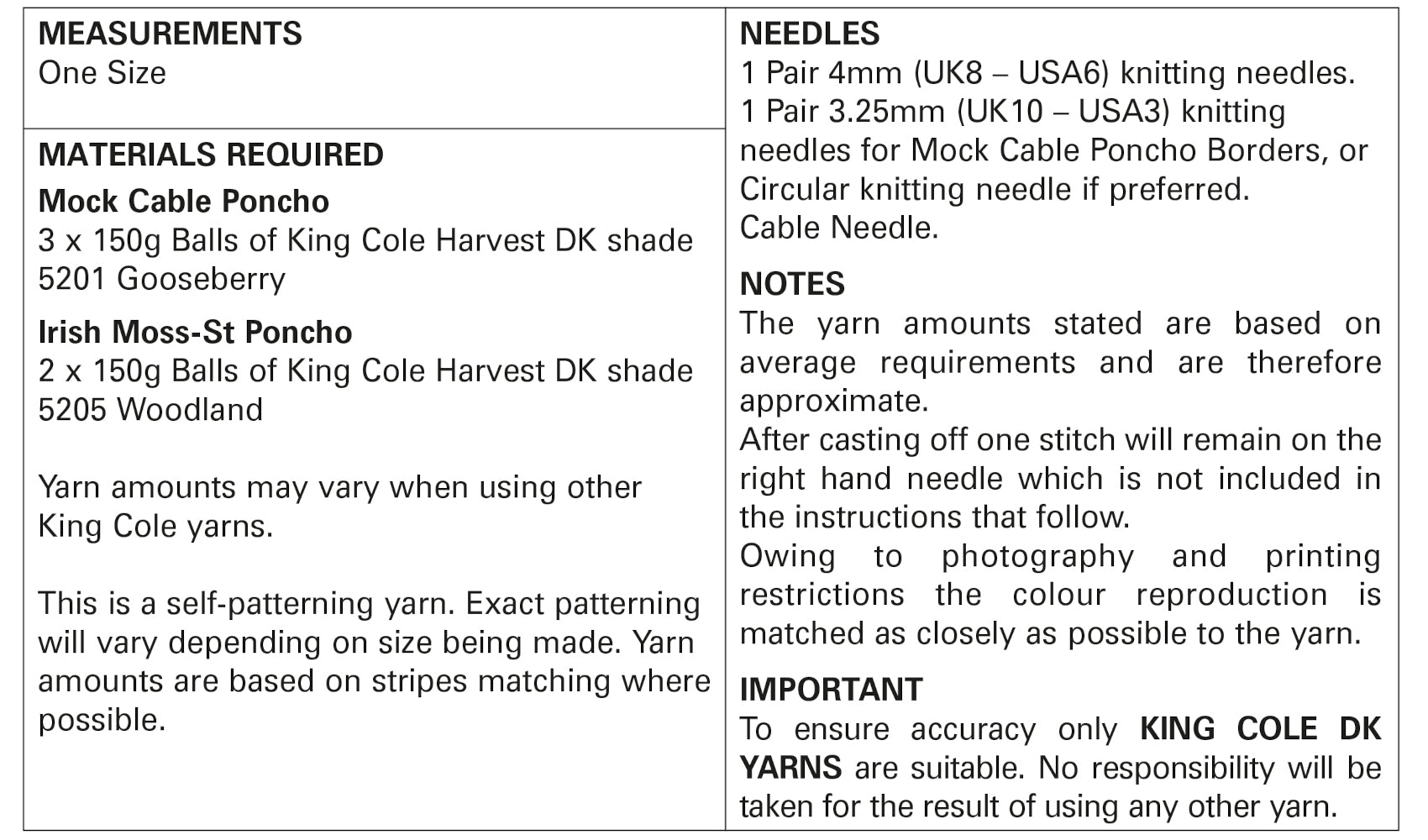Click the casting off note paragraph
Image resolution: width=1428 pixels, height=840 pixels.
click(1060, 478)
